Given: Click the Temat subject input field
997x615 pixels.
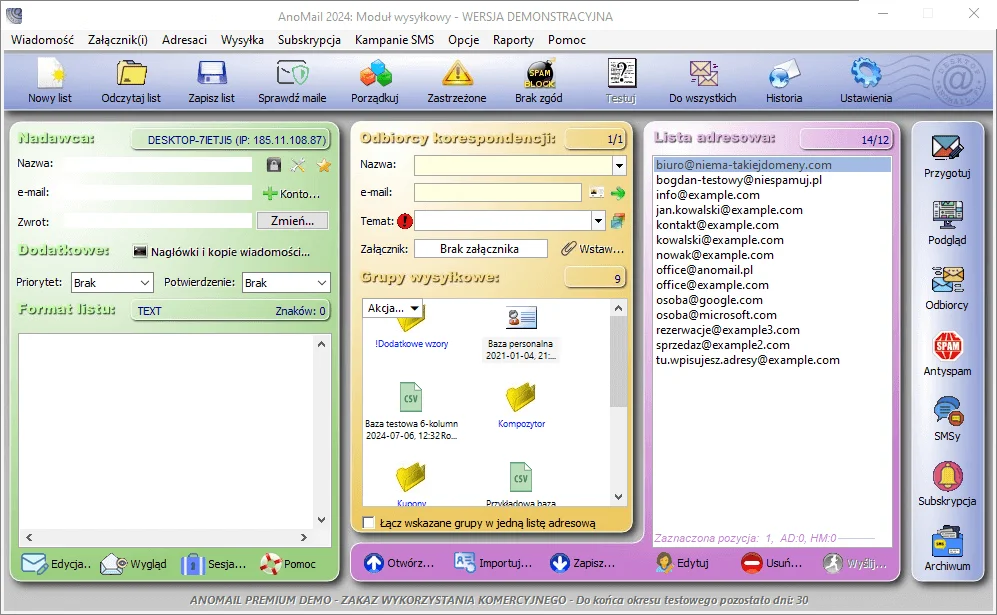Looking at the screenshot, I should click(x=503, y=221).
